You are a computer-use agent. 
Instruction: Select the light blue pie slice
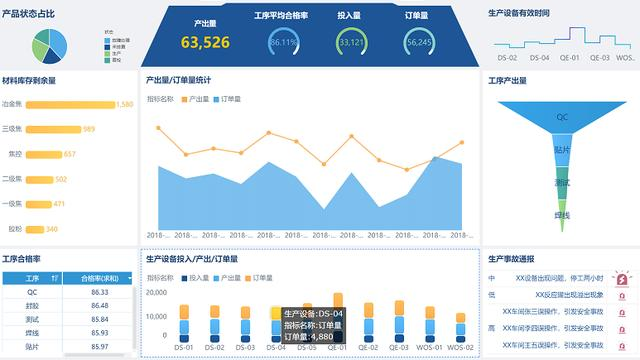[58, 42]
